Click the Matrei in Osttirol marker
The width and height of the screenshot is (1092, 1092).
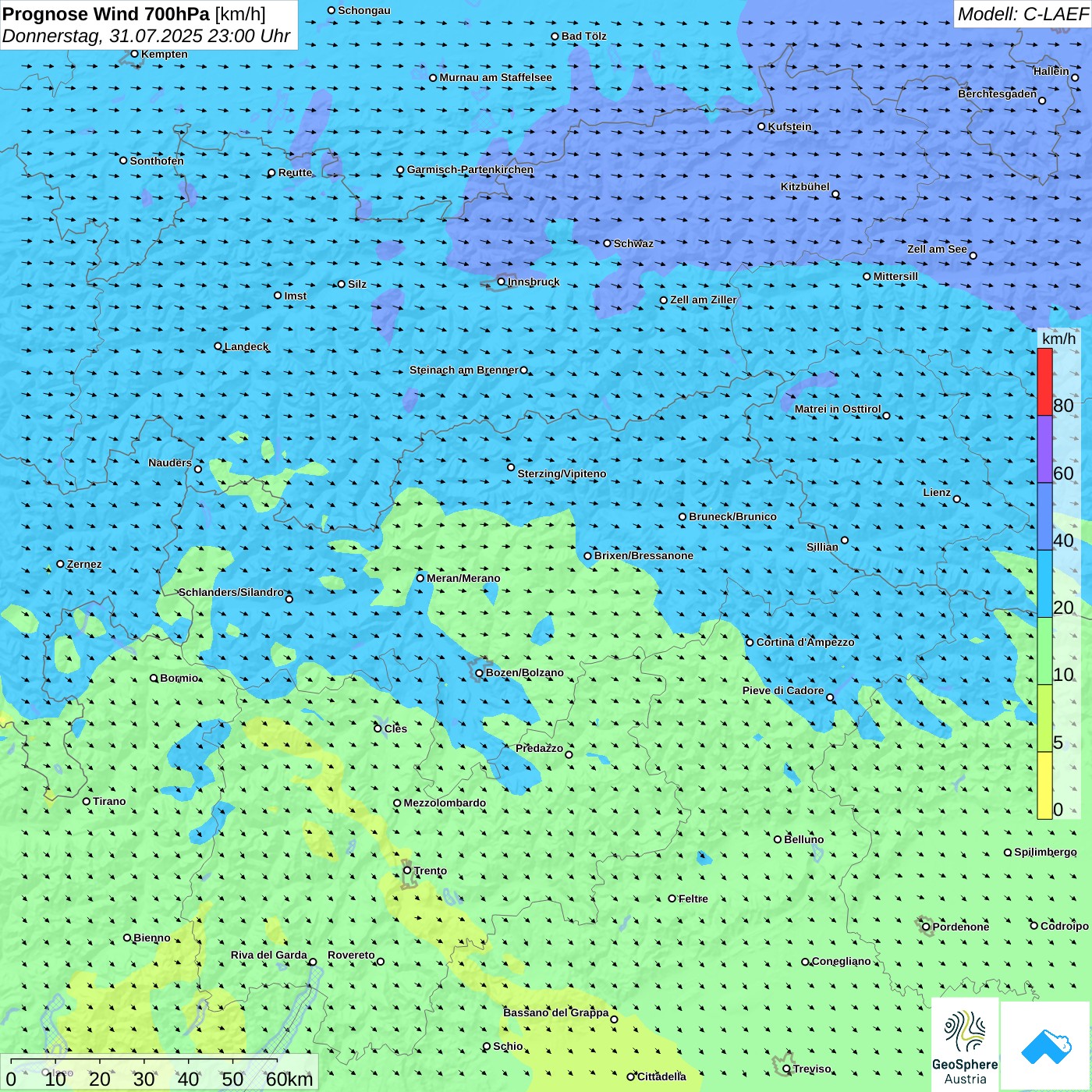(x=886, y=415)
